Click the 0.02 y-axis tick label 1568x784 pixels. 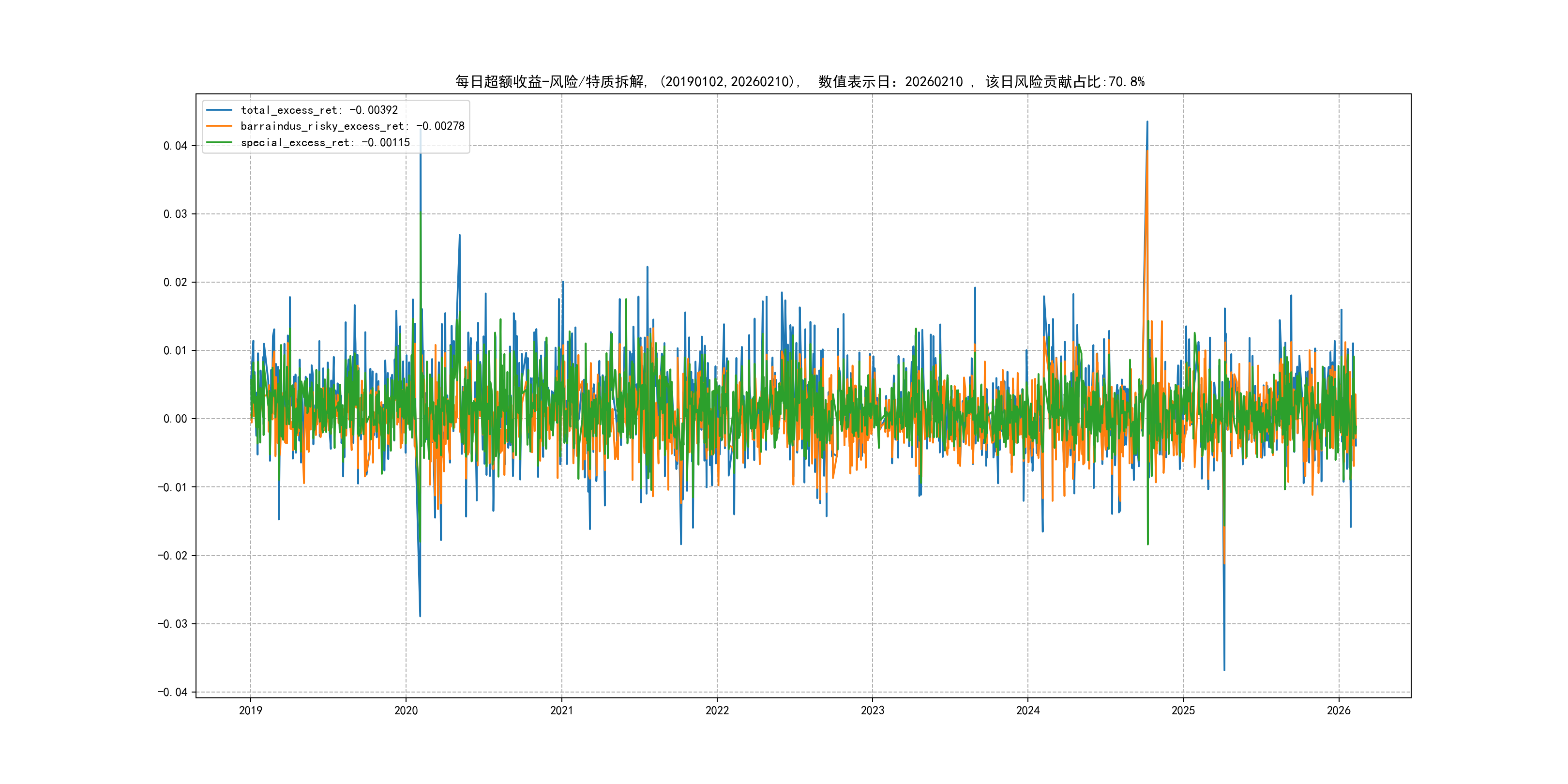[x=175, y=283]
